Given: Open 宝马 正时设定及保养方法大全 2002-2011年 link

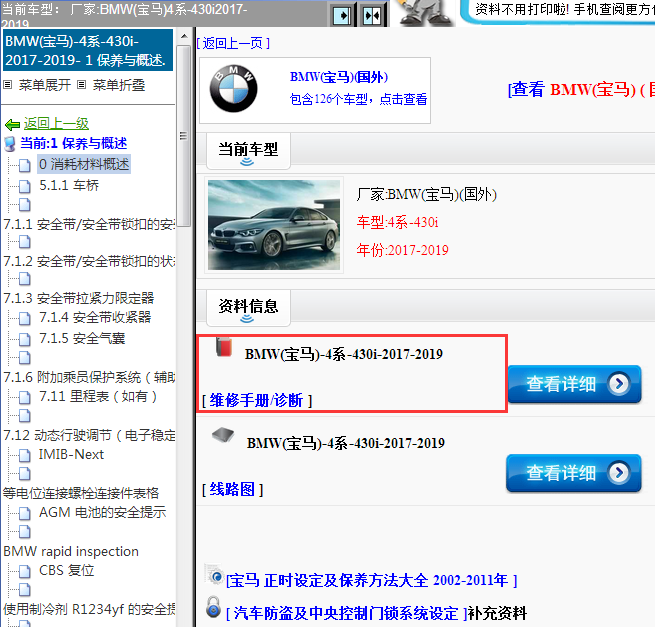Looking at the screenshot, I should click(371, 580).
